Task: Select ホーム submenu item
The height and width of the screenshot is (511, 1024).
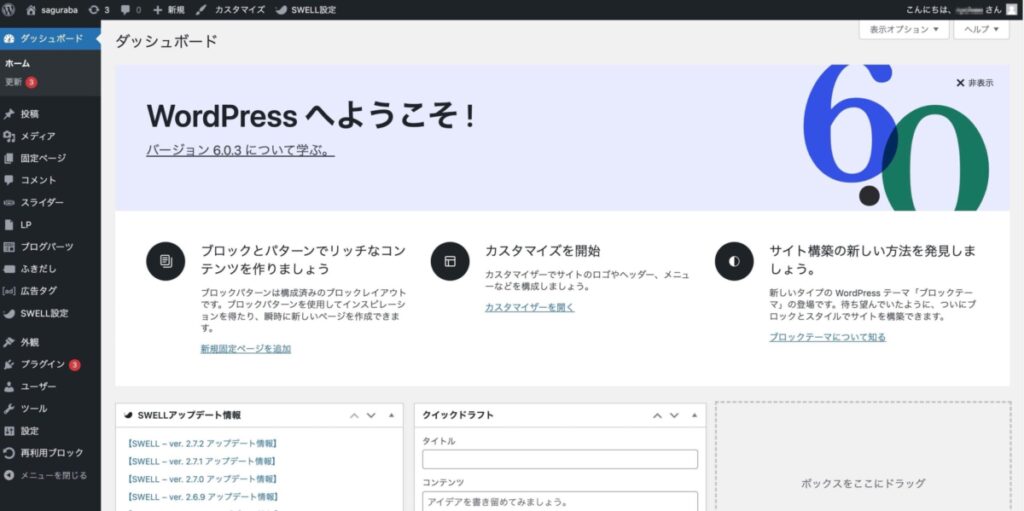Action: [x=18, y=63]
